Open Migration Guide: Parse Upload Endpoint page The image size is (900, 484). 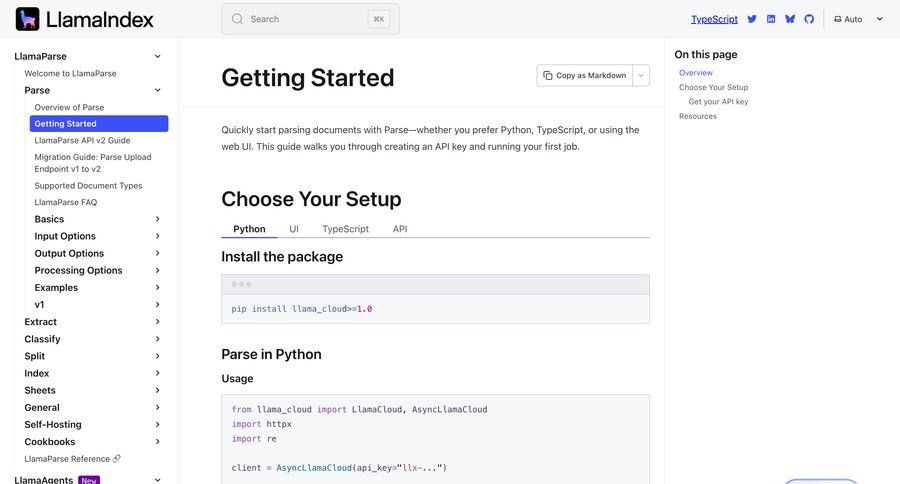[93, 163]
